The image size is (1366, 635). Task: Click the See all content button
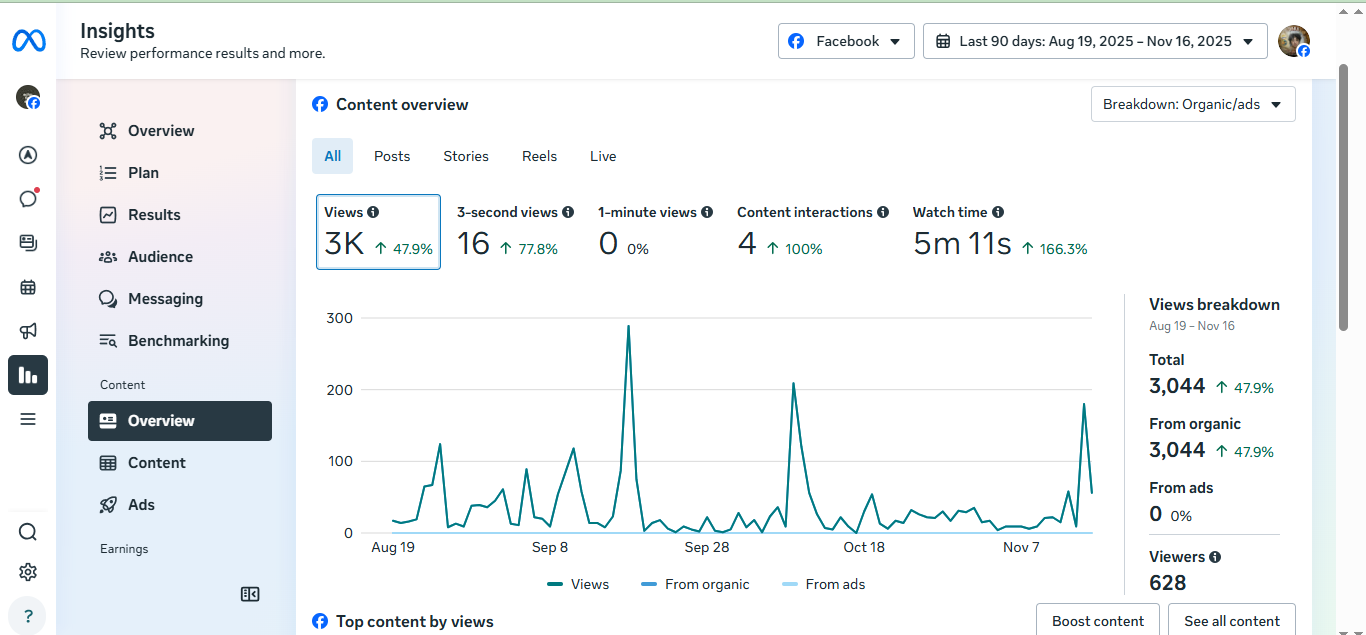tap(1231, 620)
